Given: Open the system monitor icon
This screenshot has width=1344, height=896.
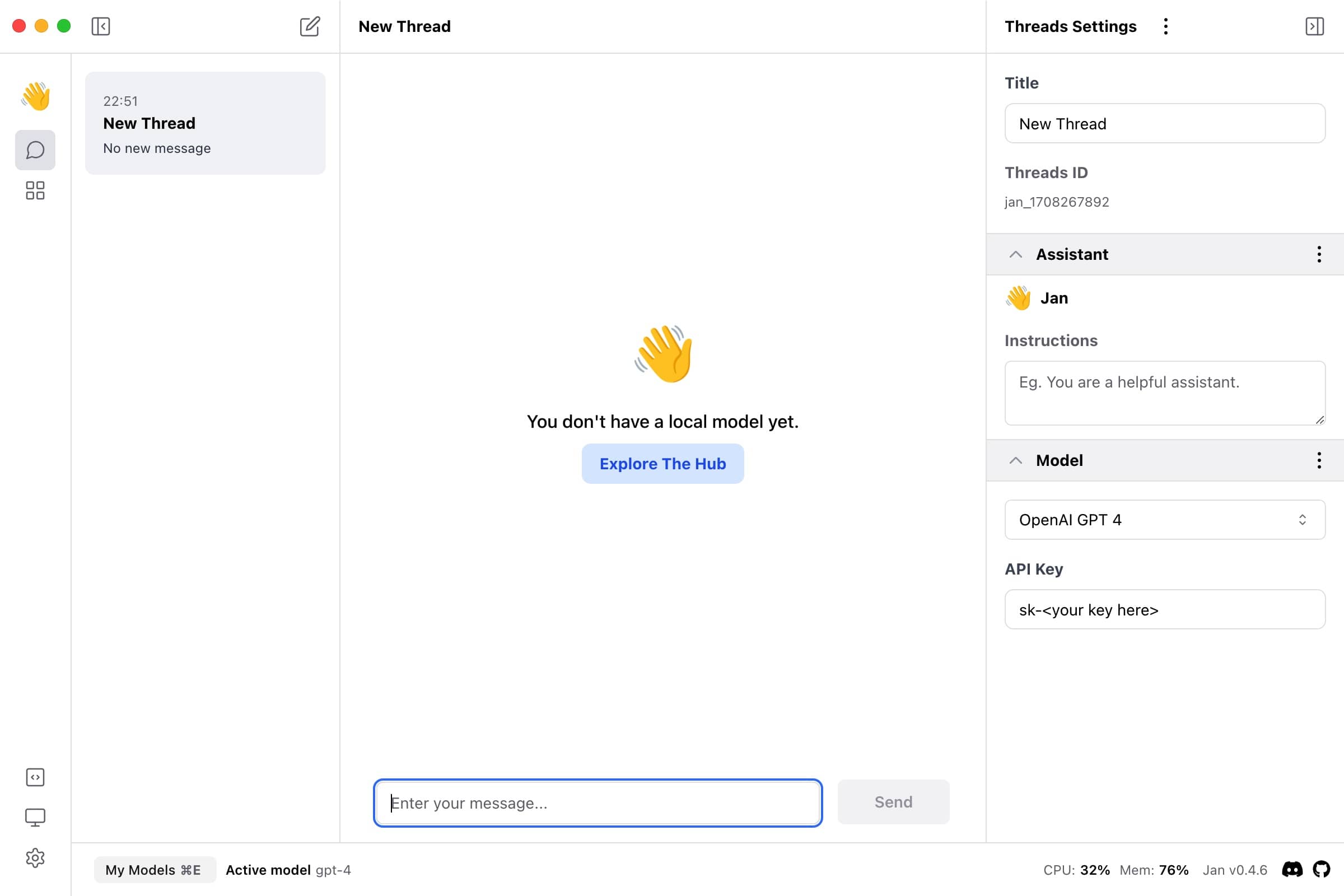Looking at the screenshot, I should pyautogui.click(x=35, y=818).
